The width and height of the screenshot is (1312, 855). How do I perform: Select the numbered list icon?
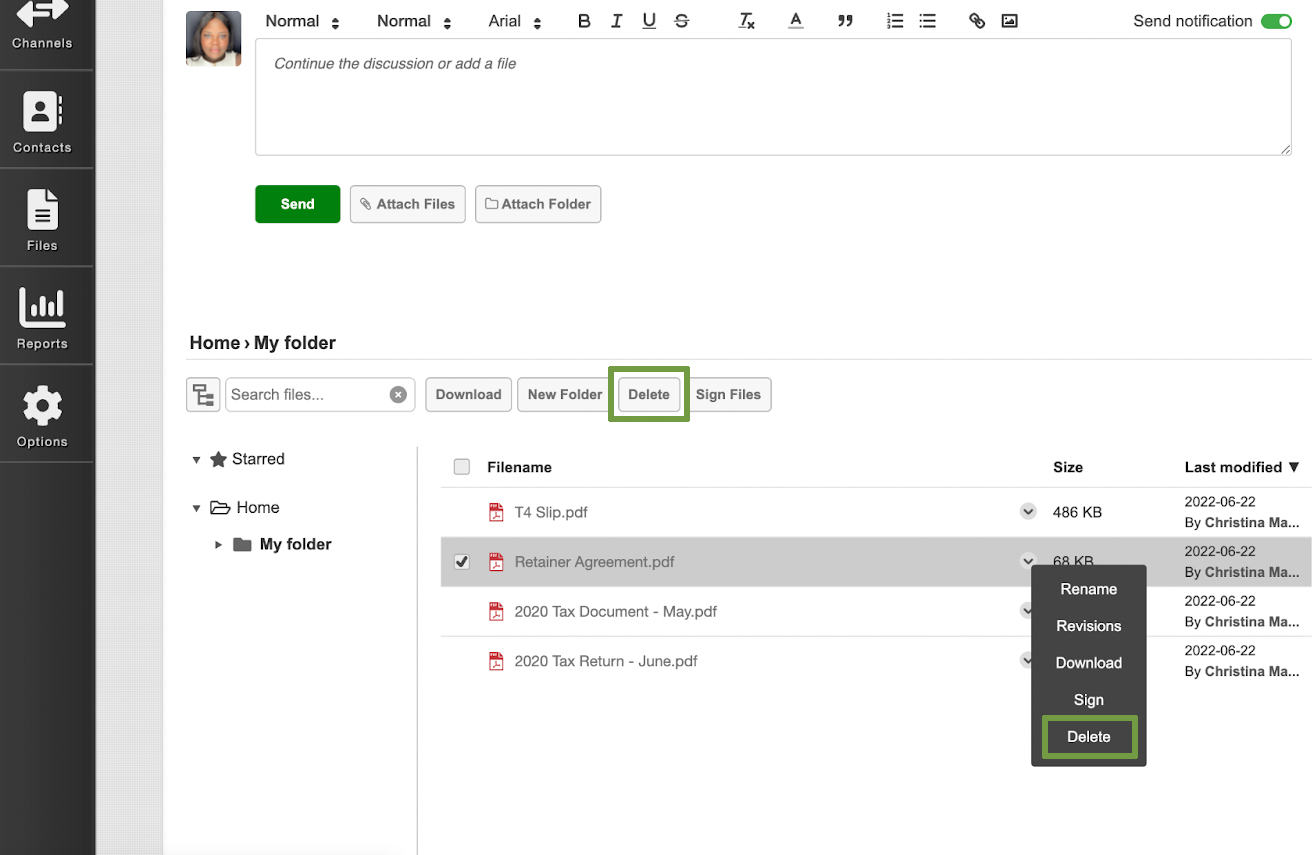click(x=895, y=21)
